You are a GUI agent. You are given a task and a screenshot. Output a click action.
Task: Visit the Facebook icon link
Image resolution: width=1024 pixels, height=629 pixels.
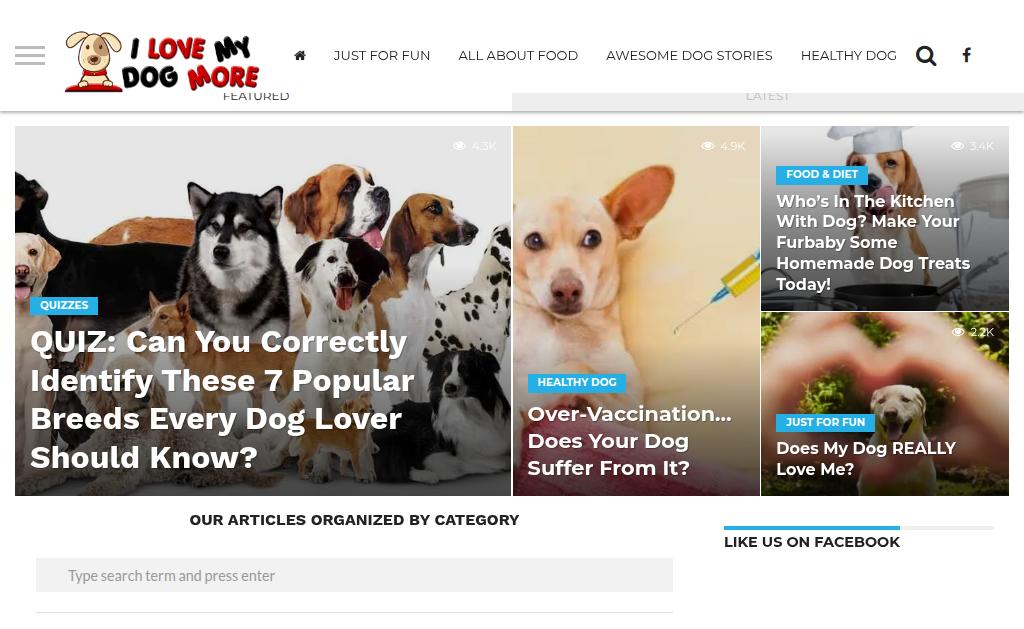(967, 55)
